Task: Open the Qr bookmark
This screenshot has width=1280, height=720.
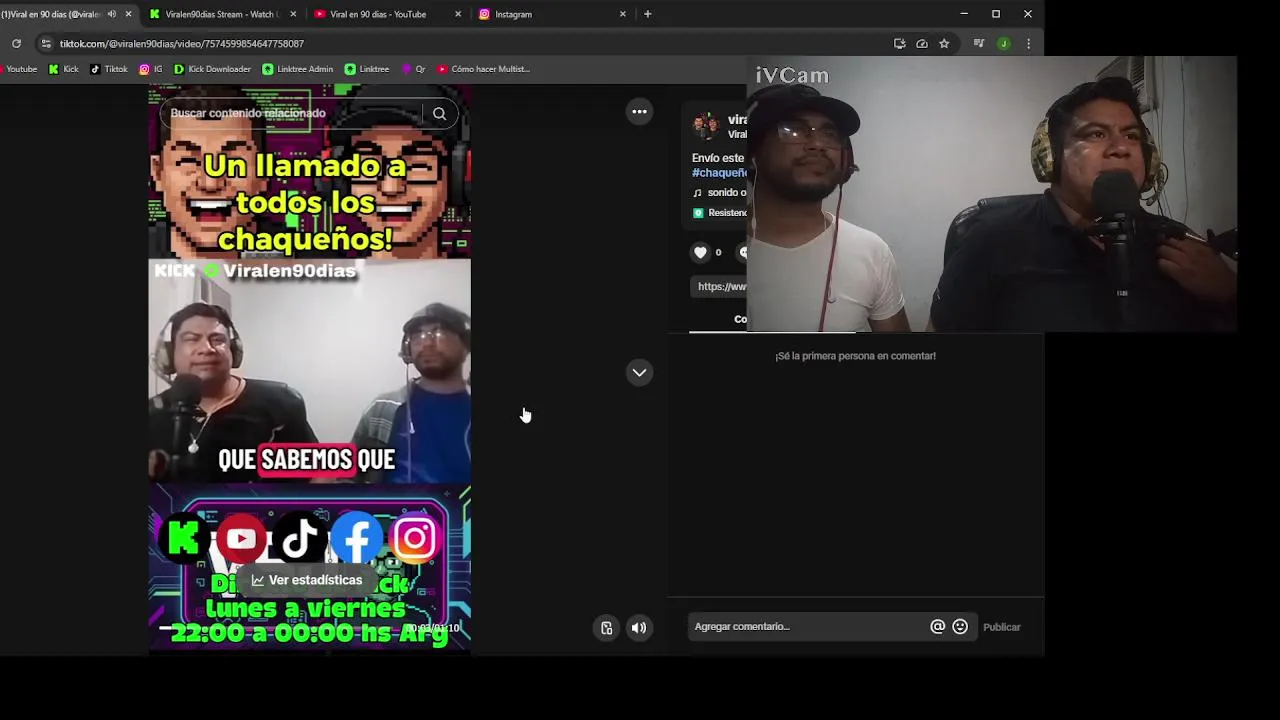Action: 414,69
